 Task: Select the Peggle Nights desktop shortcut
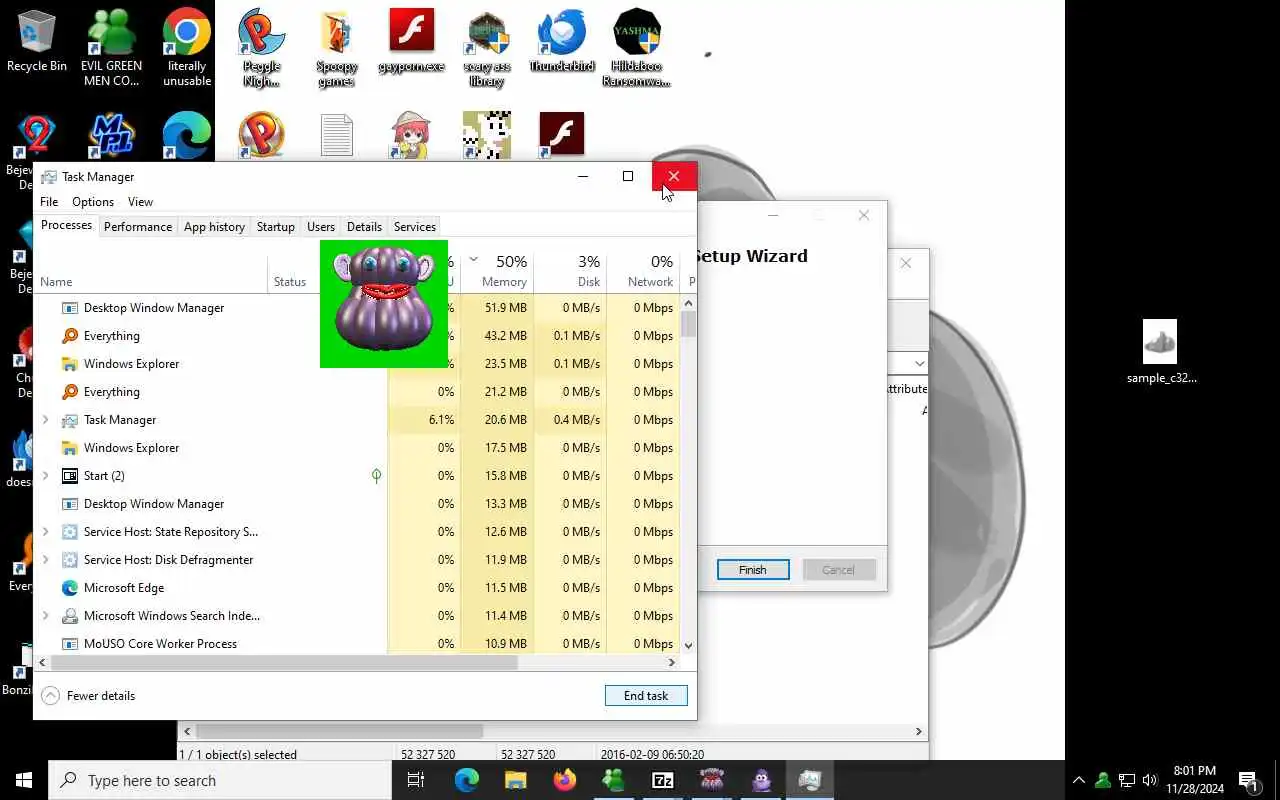point(261,48)
